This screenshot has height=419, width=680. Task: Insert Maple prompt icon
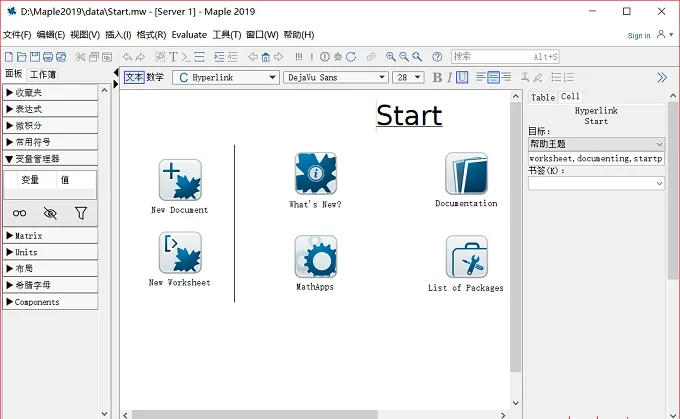[x=186, y=57]
